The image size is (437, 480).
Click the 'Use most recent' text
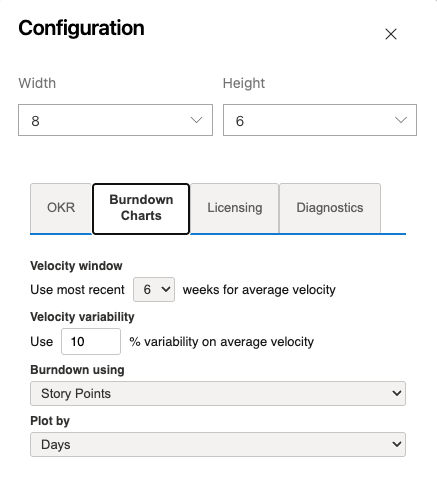coord(77,290)
